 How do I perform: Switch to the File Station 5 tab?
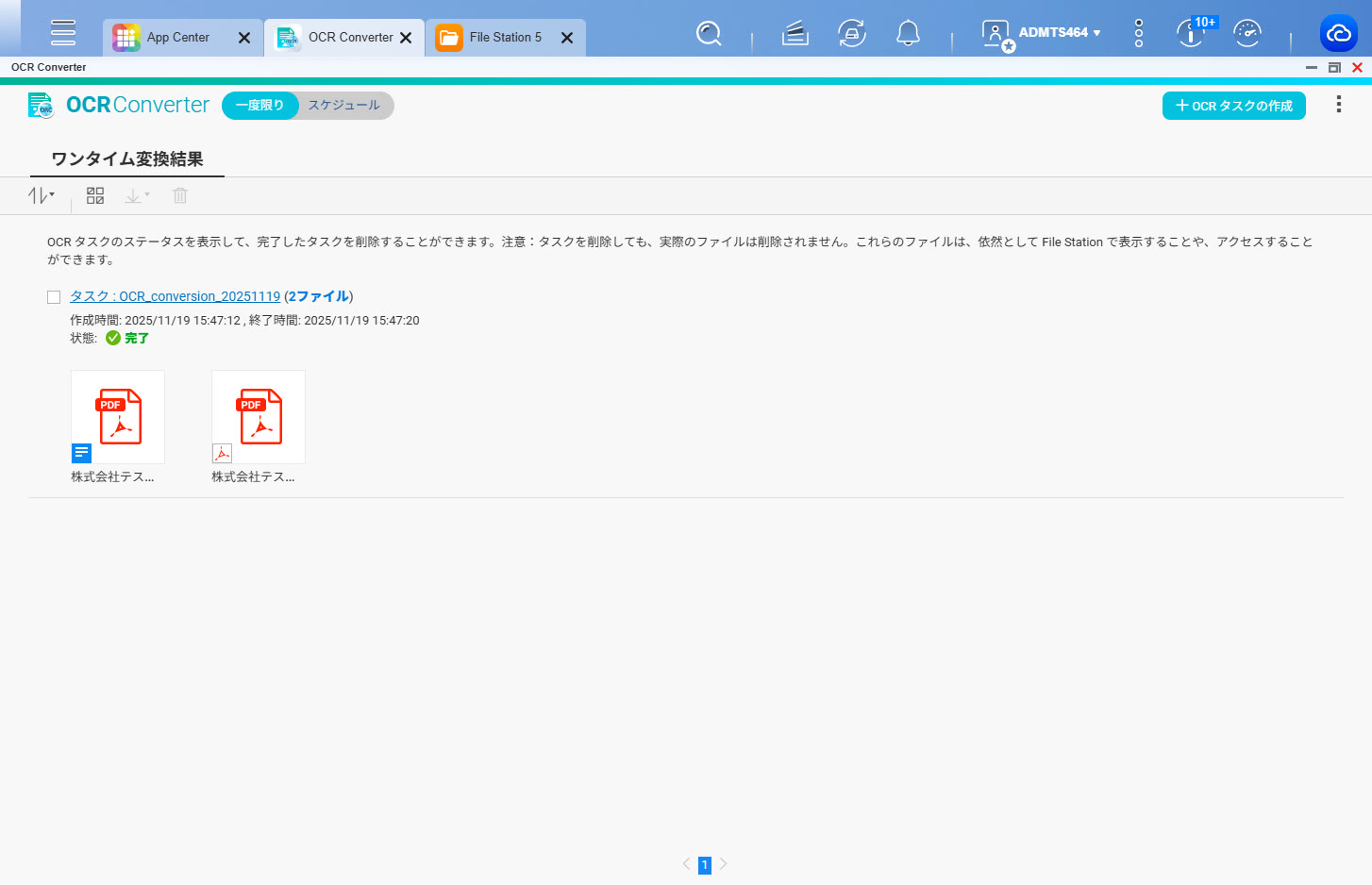point(505,38)
